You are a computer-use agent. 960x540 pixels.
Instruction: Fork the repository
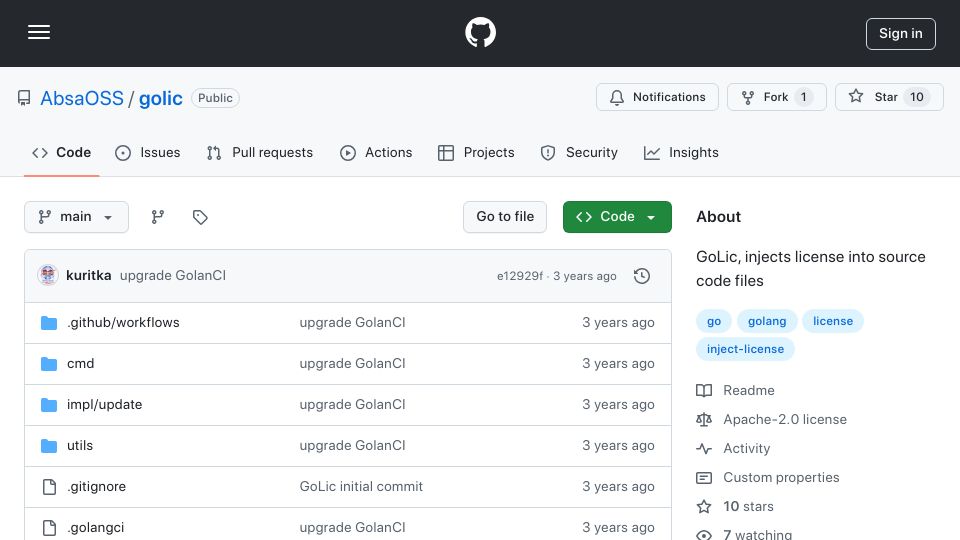click(777, 97)
